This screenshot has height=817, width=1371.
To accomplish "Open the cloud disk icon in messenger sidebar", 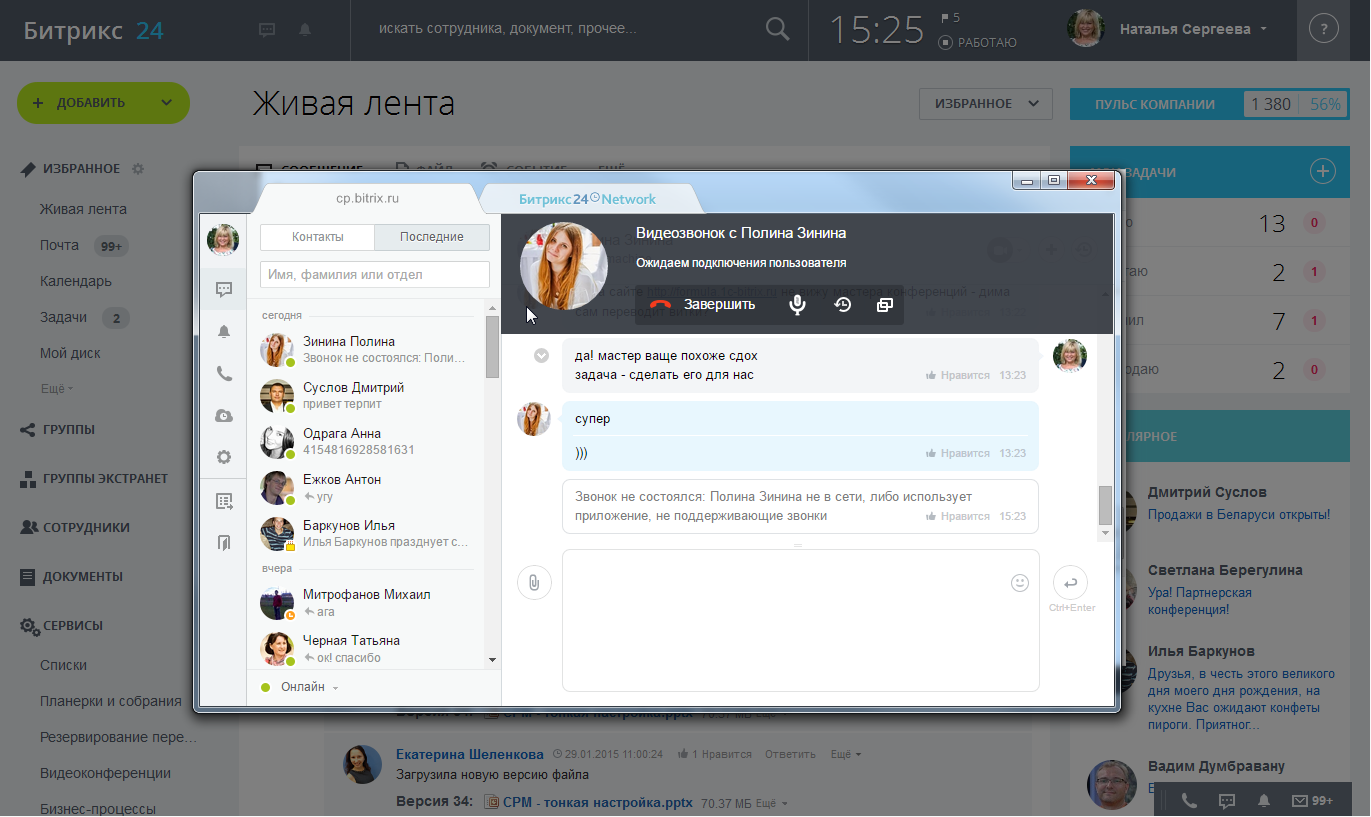I will point(224,415).
